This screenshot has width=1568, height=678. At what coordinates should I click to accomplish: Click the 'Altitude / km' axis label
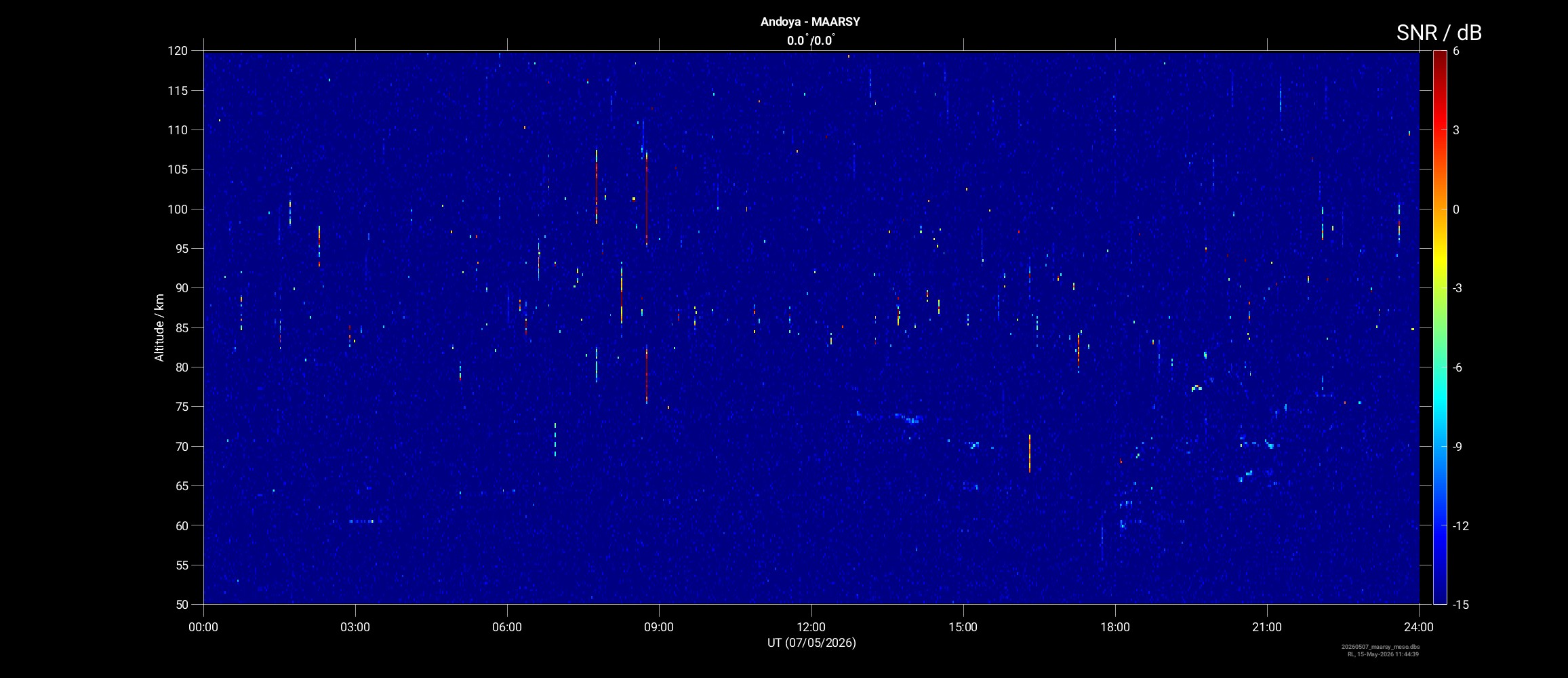coord(159,327)
